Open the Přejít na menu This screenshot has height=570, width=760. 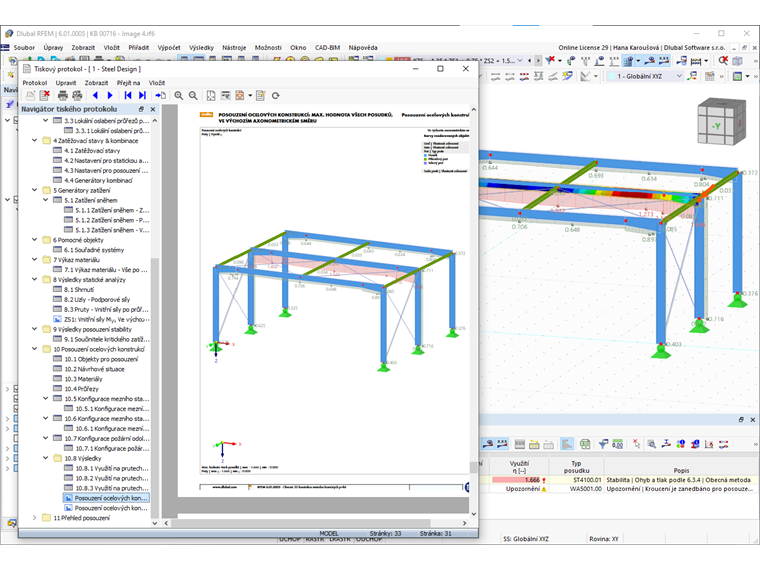[128, 83]
